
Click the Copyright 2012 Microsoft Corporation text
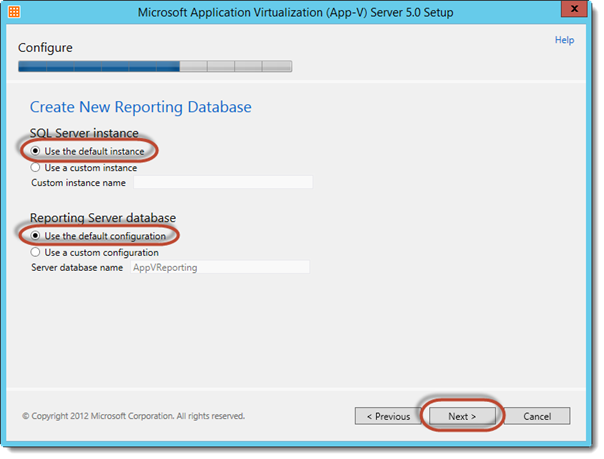click(x=133, y=416)
